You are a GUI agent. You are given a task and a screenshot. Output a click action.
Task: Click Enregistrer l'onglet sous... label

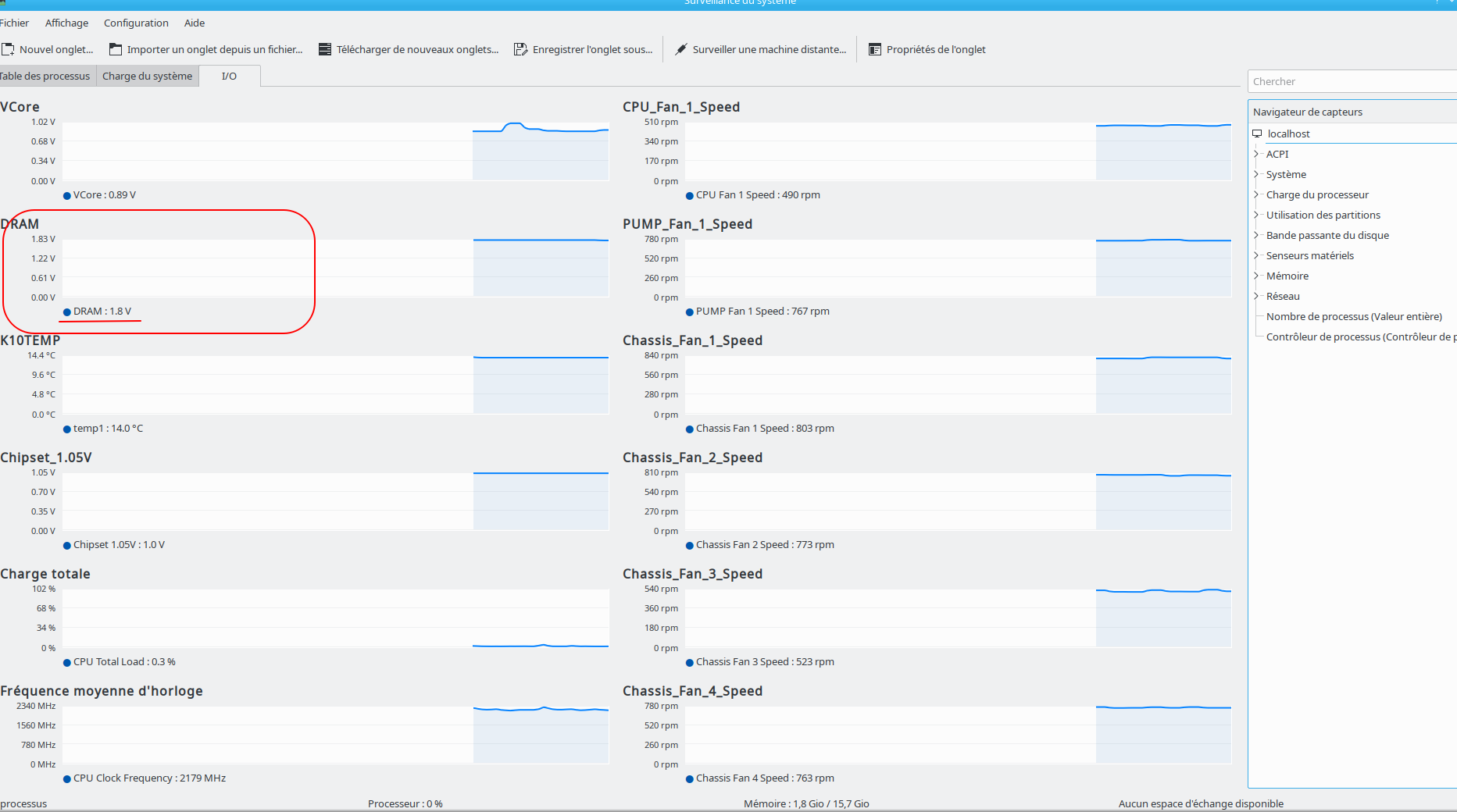click(x=592, y=49)
